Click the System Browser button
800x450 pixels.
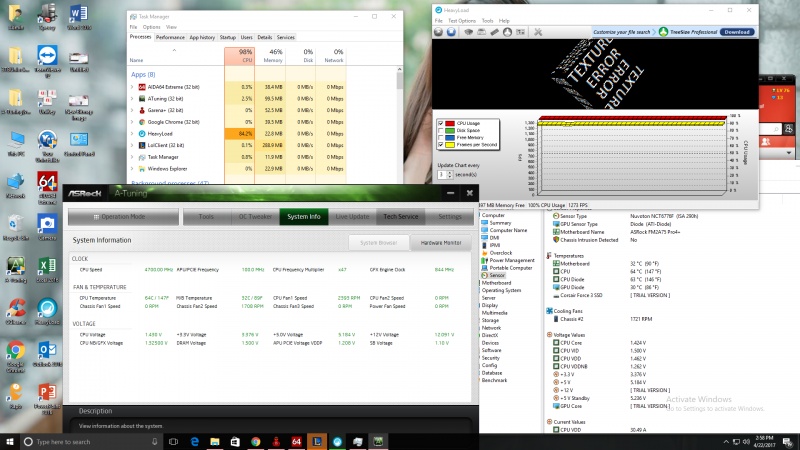pyautogui.click(x=379, y=242)
